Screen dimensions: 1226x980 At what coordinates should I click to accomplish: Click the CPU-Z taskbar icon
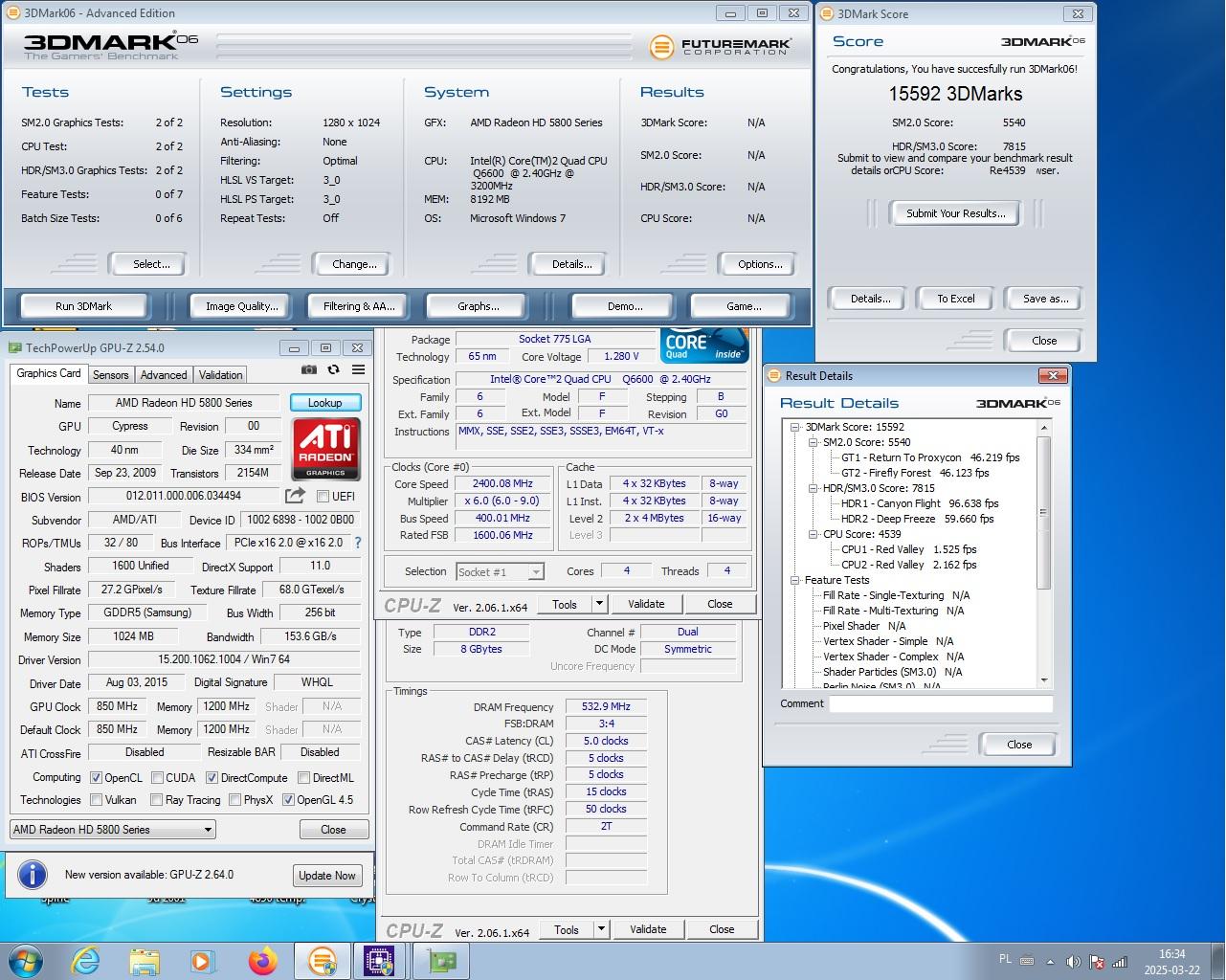pyautogui.click(x=381, y=960)
